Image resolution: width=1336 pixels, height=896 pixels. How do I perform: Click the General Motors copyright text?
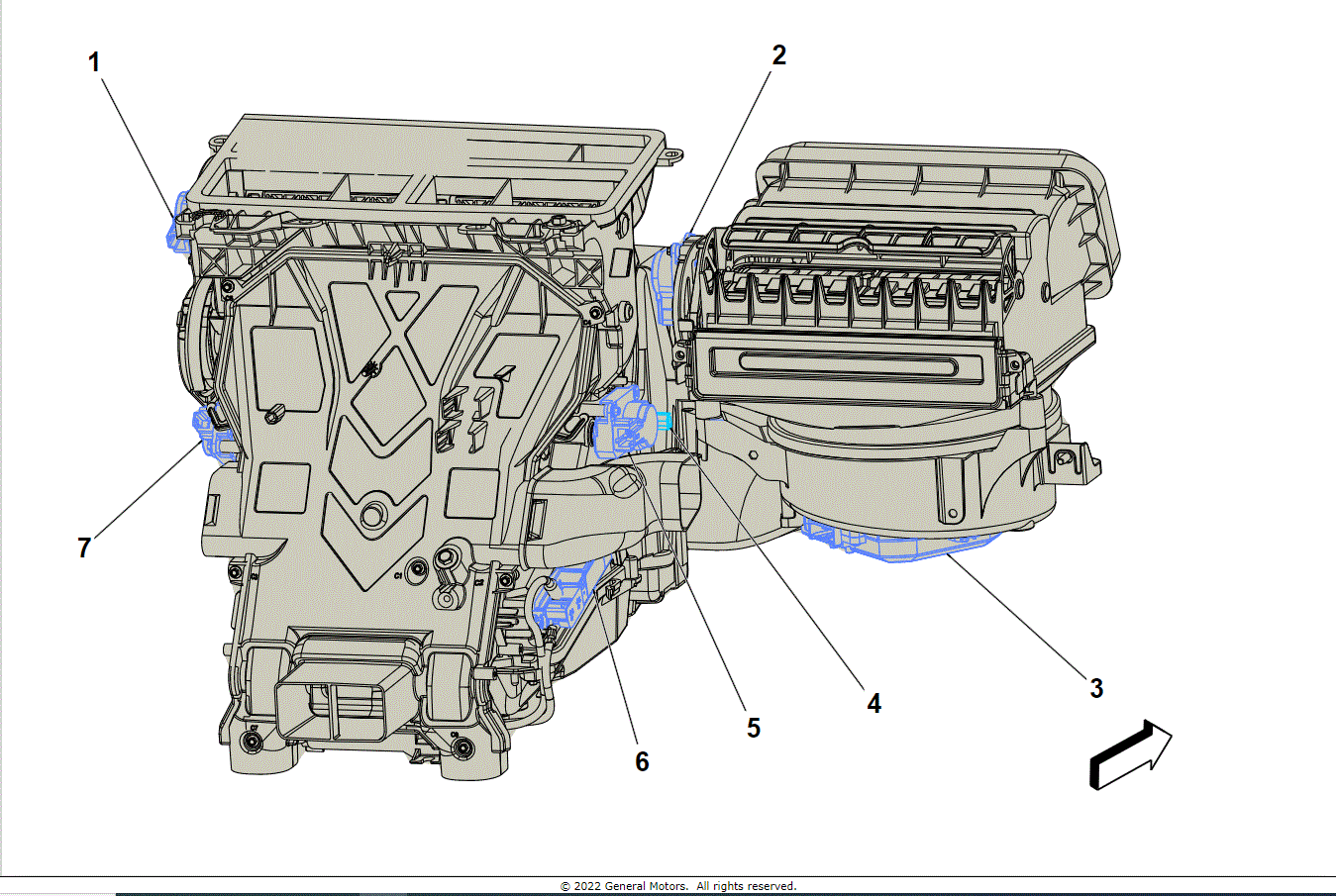point(678,886)
